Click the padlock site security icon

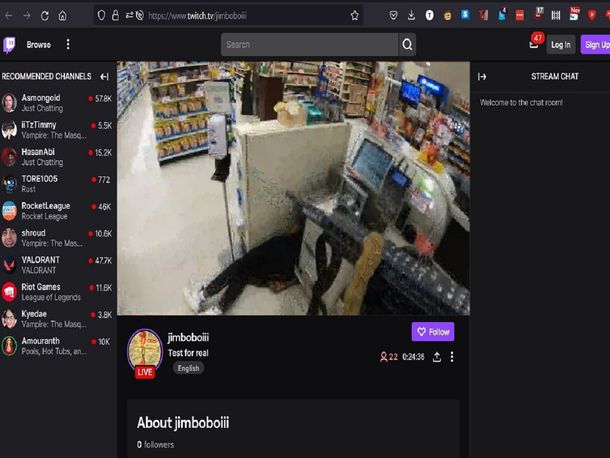click(x=115, y=16)
